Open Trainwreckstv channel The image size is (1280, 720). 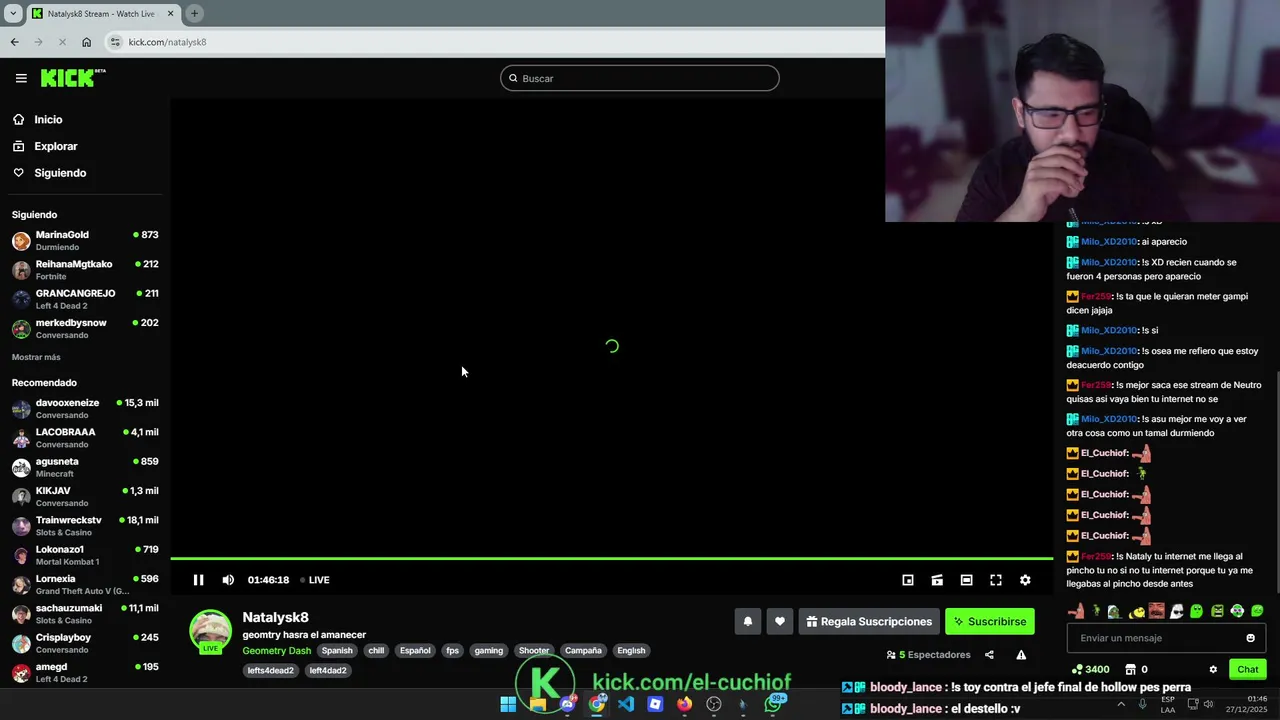85,526
